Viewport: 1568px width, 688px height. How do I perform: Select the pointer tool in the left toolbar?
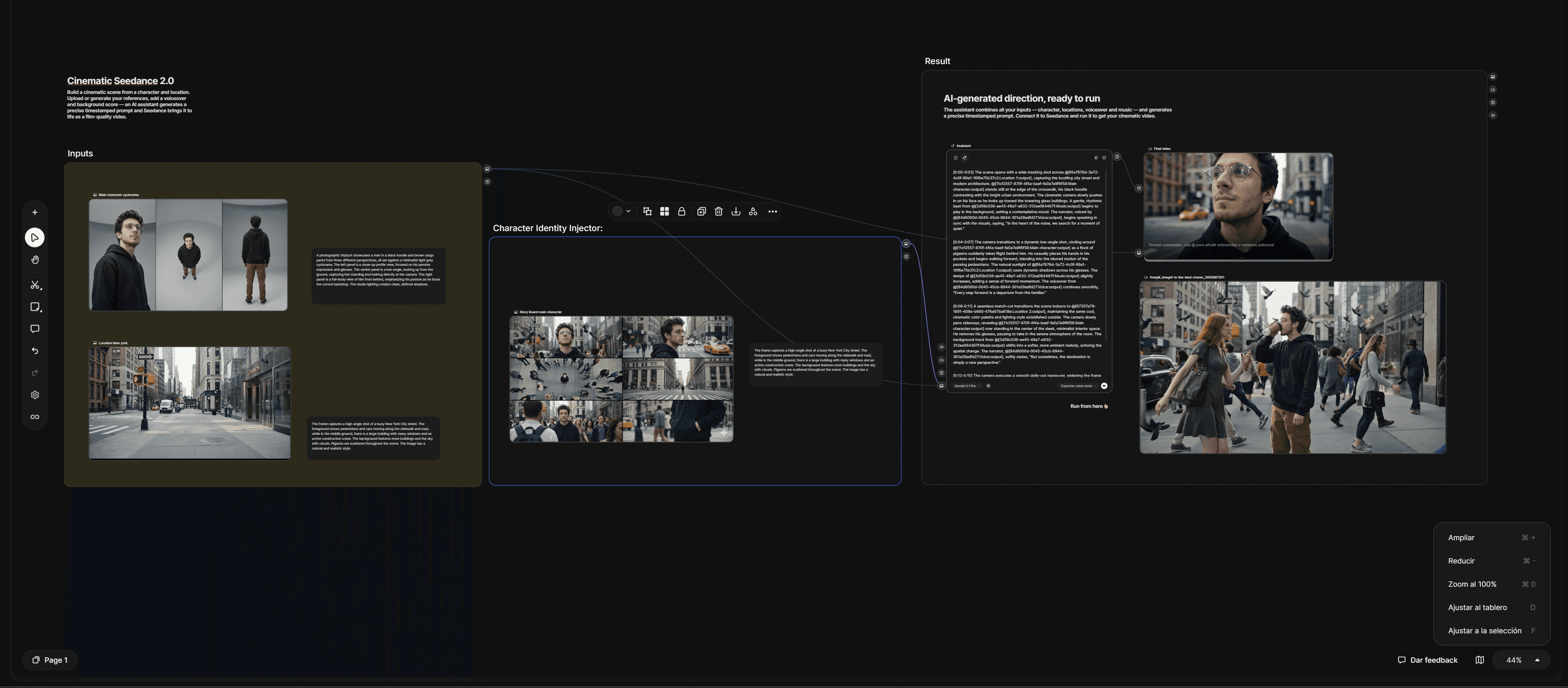(x=35, y=238)
